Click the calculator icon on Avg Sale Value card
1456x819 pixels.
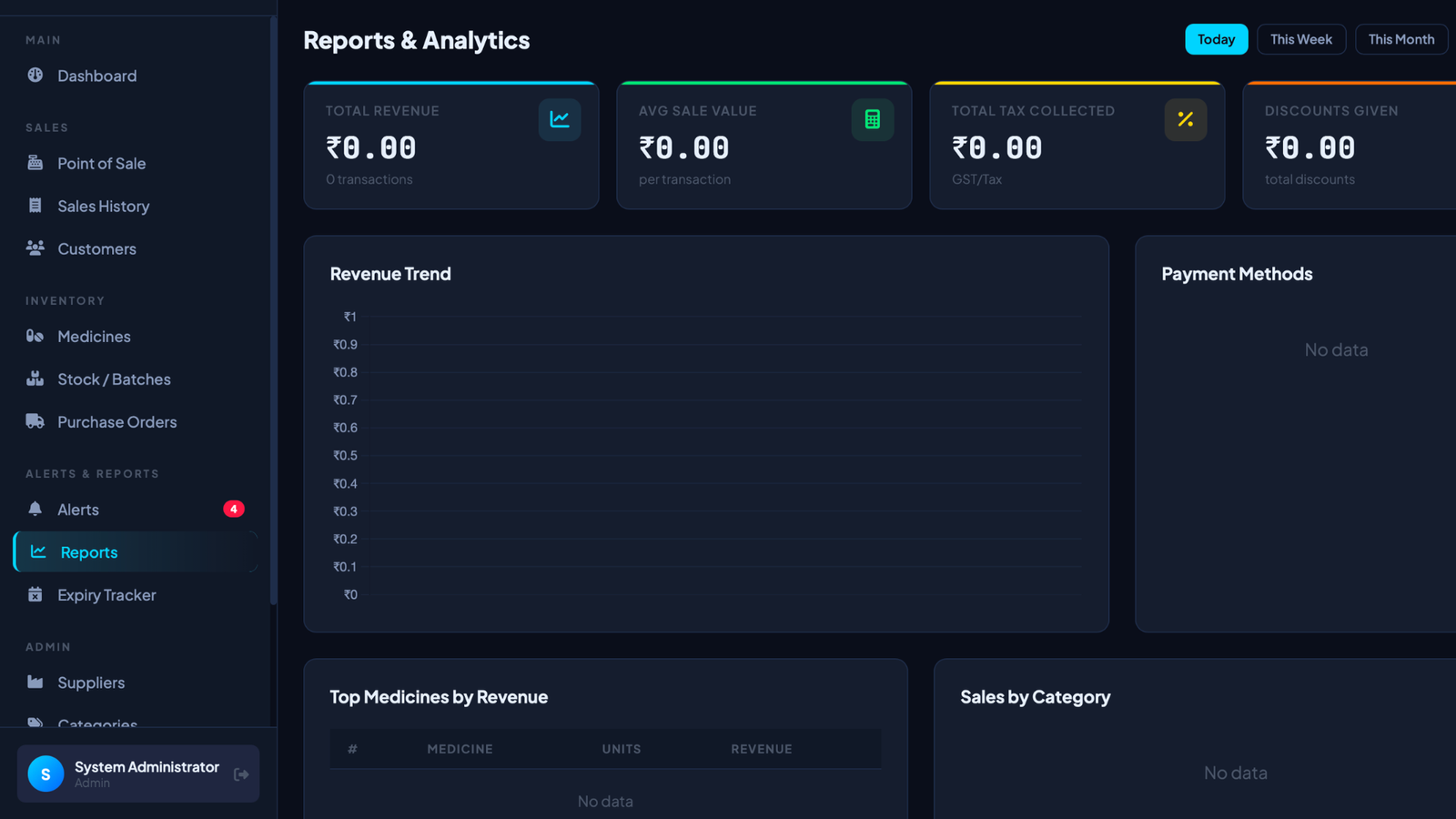[x=873, y=119]
